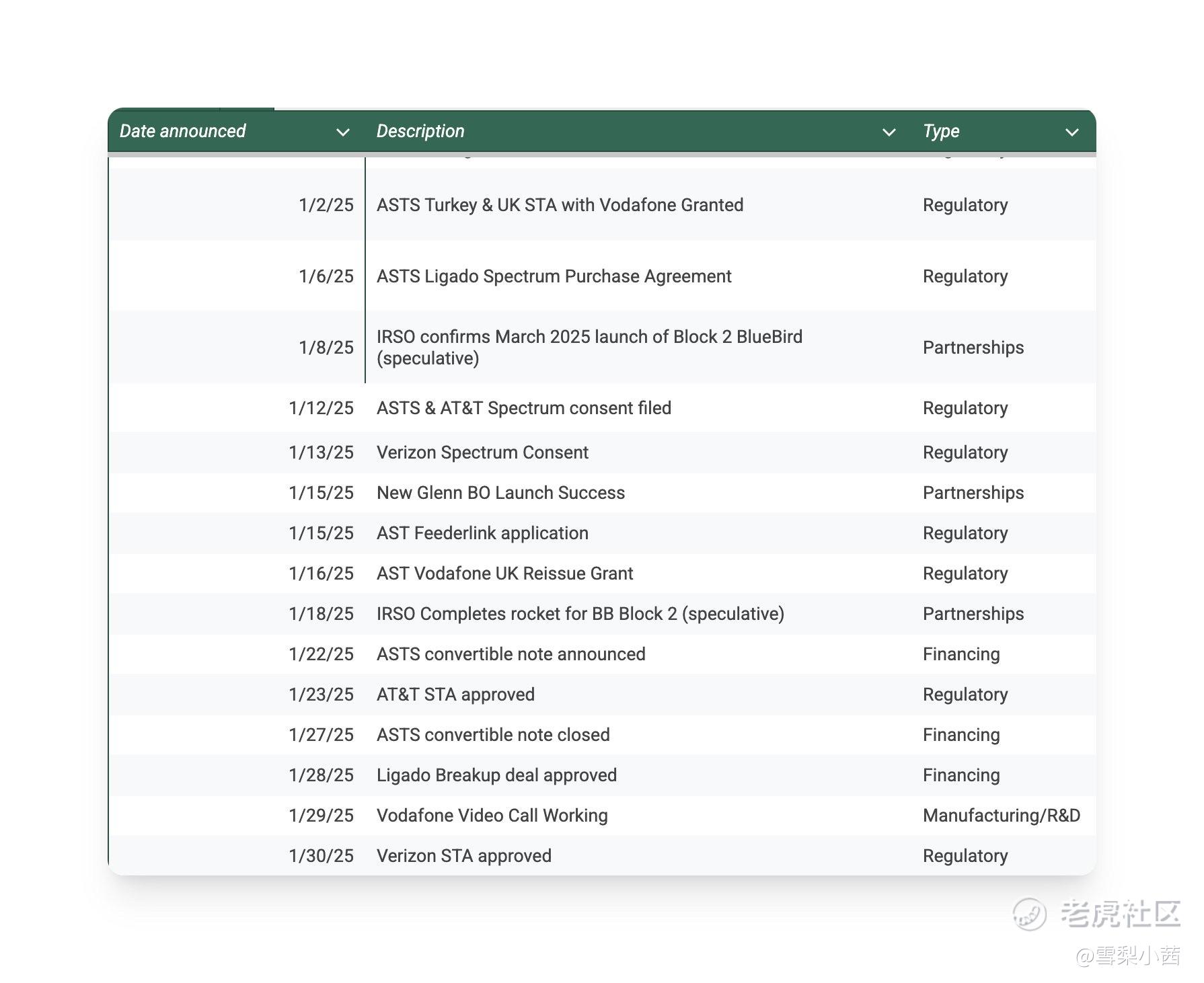Select date cell 1/8/25
The width and height of the screenshot is (1204, 983).
[x=326, y=348]
